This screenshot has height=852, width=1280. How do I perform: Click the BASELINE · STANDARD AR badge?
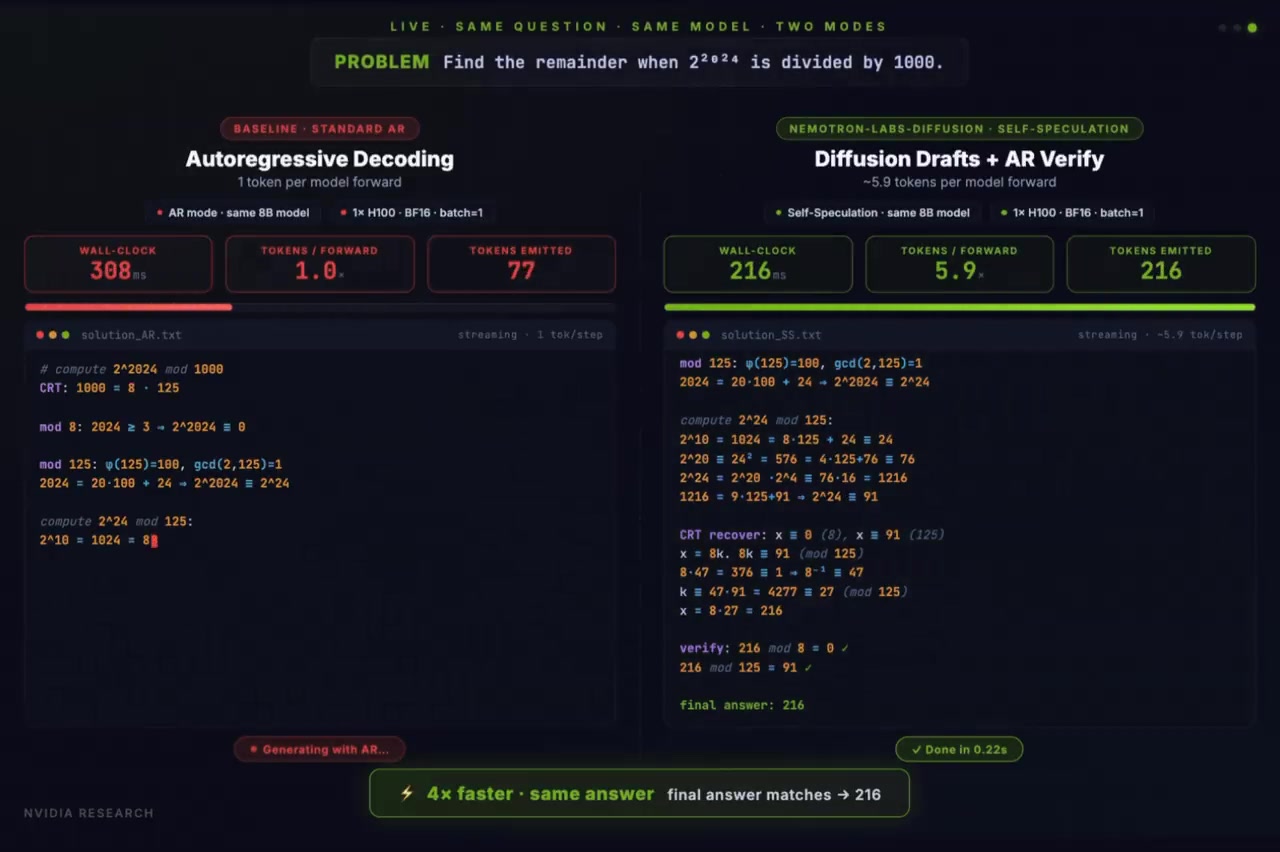(320, 129)
